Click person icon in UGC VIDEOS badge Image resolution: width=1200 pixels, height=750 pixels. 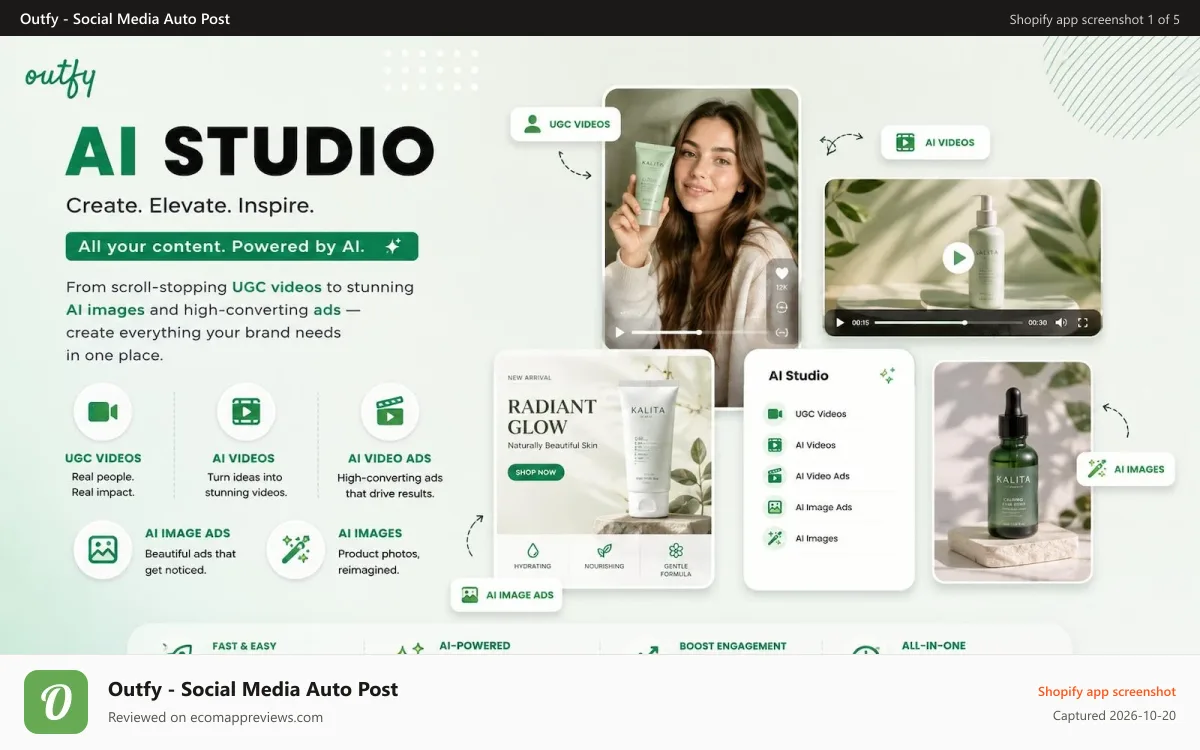[532, 124]
